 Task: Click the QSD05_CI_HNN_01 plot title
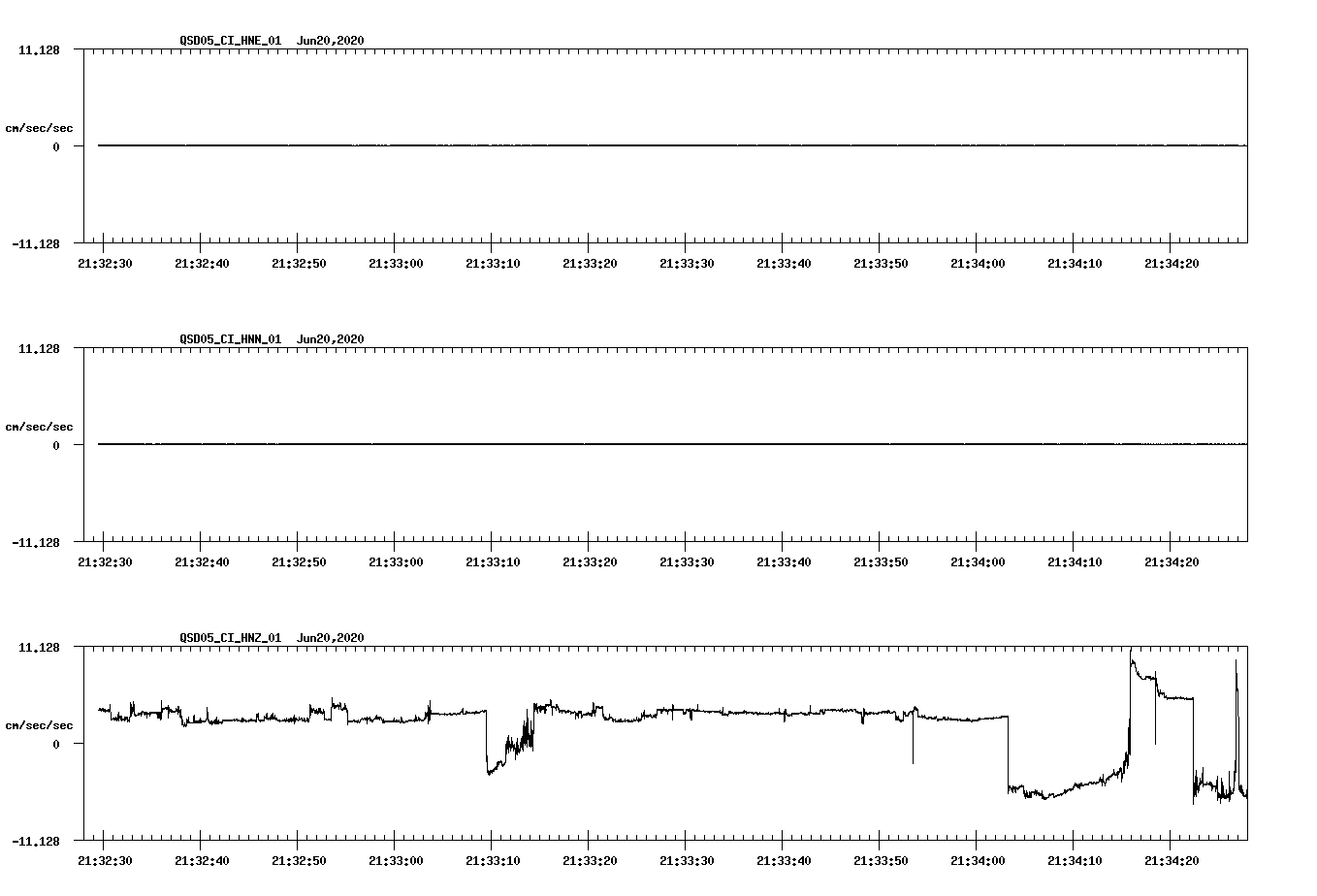(x=272, y=339)
